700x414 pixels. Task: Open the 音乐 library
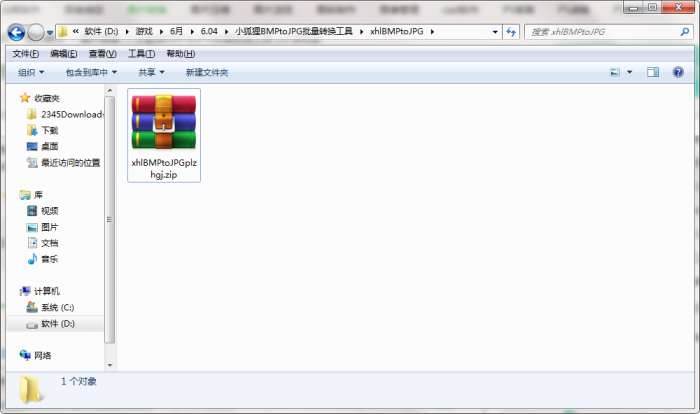50,259
